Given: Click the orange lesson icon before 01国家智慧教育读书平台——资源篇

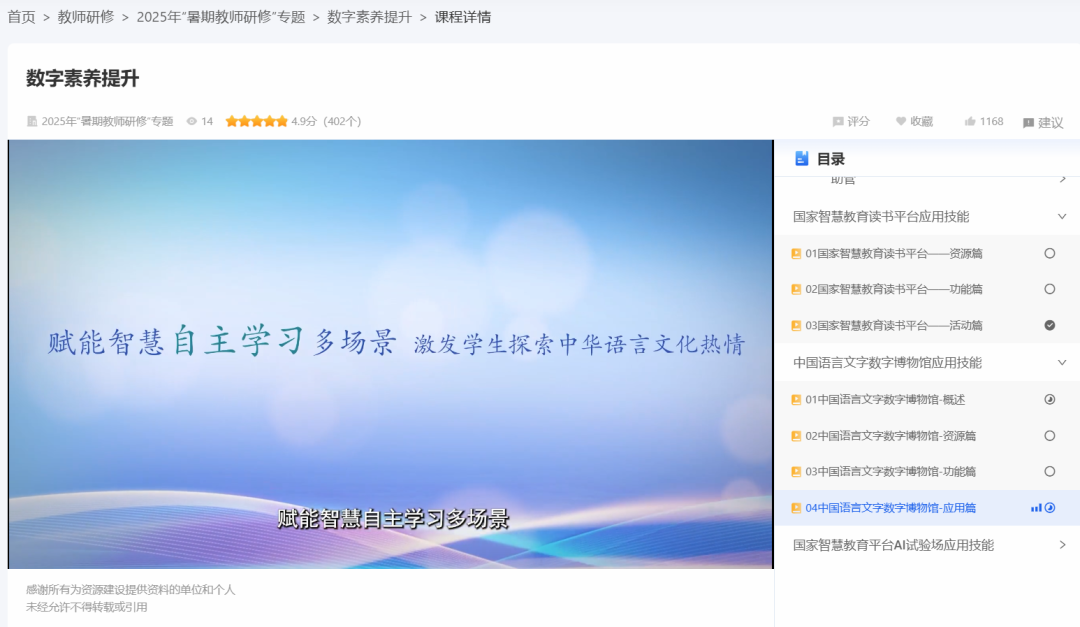Looking at the screenshot, I should tap(797, 254).
